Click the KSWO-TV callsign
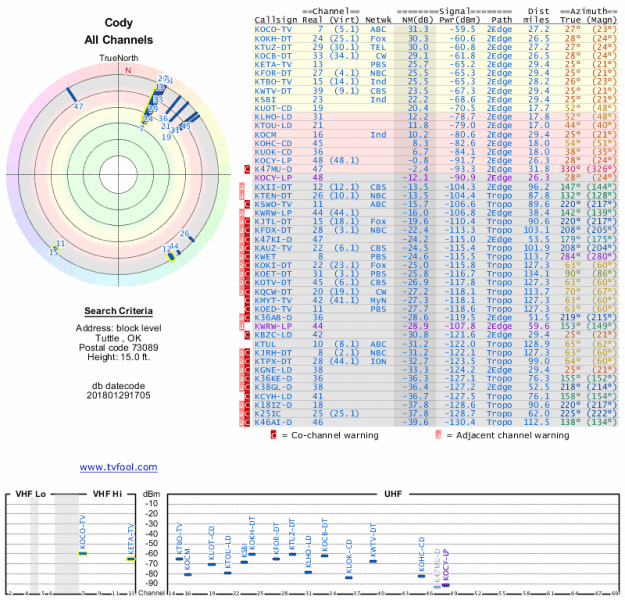Screen dimensions: 625x600 click(x=273, y=205)
